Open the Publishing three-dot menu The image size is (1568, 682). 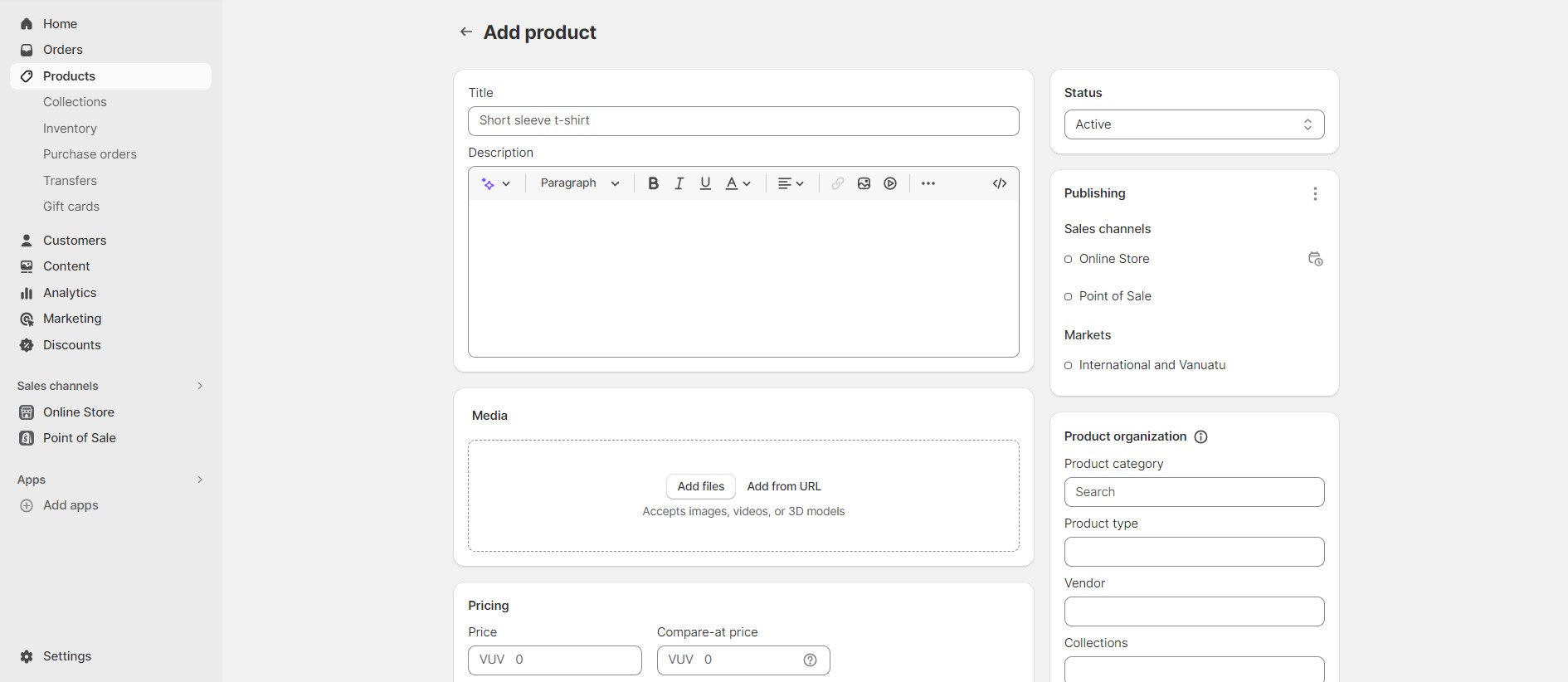[1315, 194]
